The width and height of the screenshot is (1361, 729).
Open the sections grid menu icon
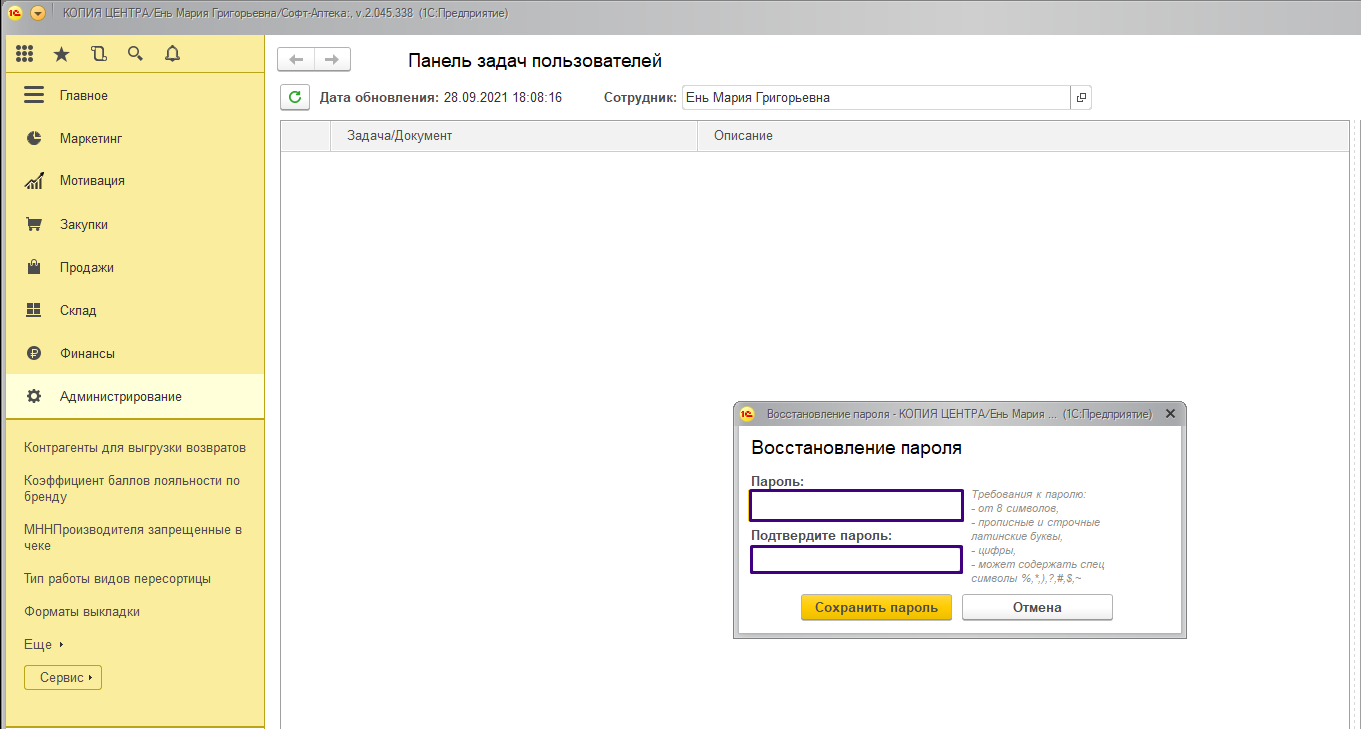point(25,54)
